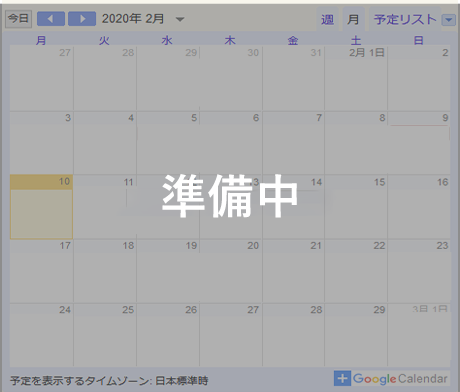This screenshot has height=392, width=460.
Task: Click the date 23 in calendar
Action: [442, 246]
